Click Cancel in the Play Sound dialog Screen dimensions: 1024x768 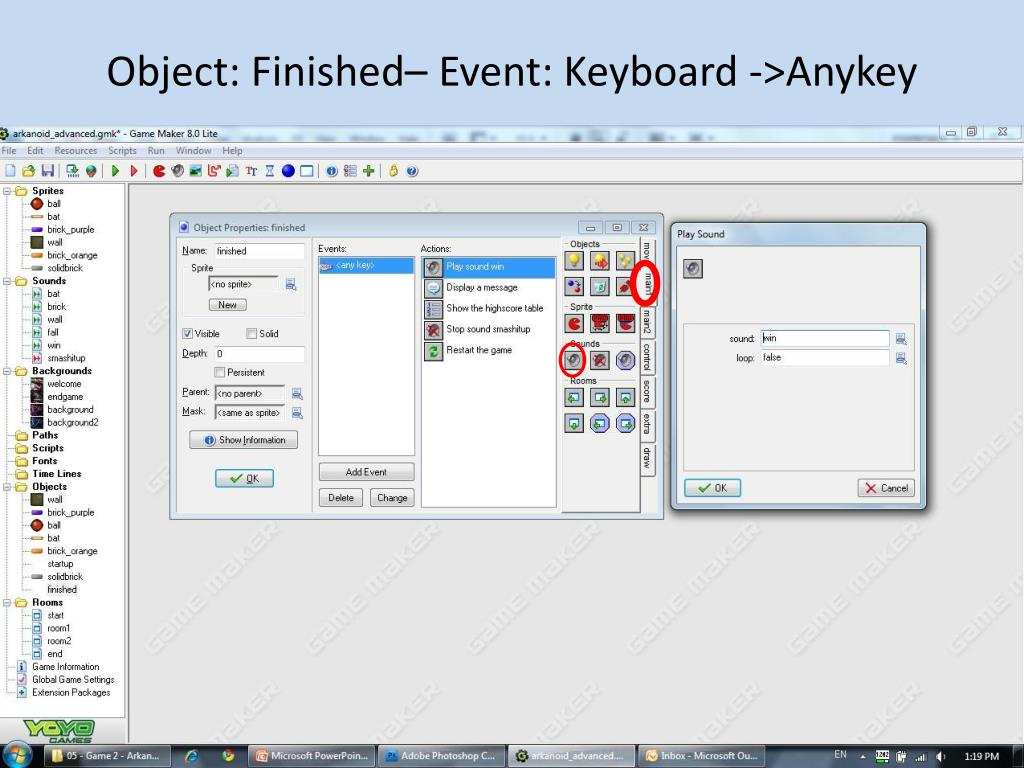[x=886, y=488]
